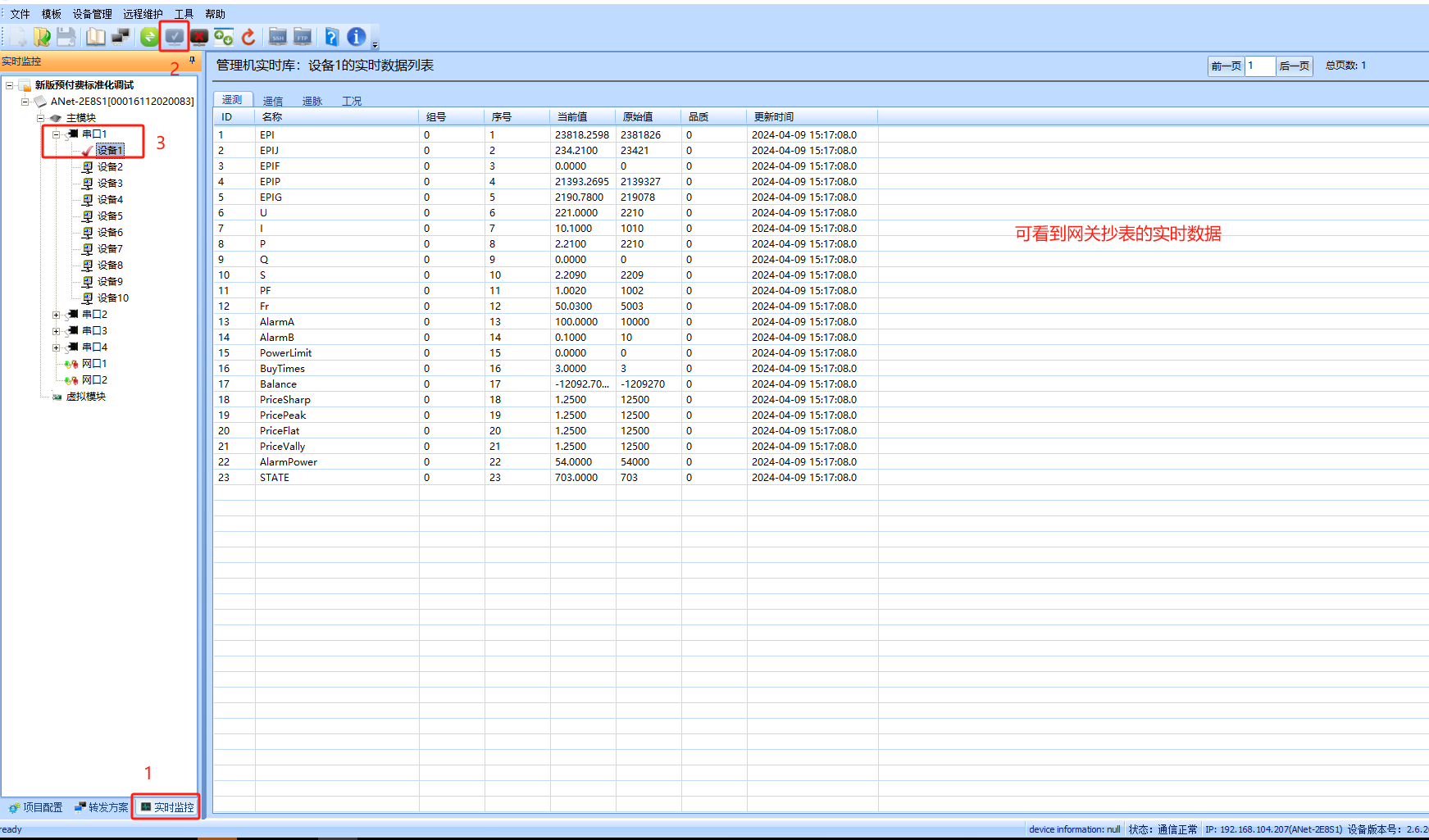
Task: Click the monitor checkmark real-time icon
Action: 175,37
